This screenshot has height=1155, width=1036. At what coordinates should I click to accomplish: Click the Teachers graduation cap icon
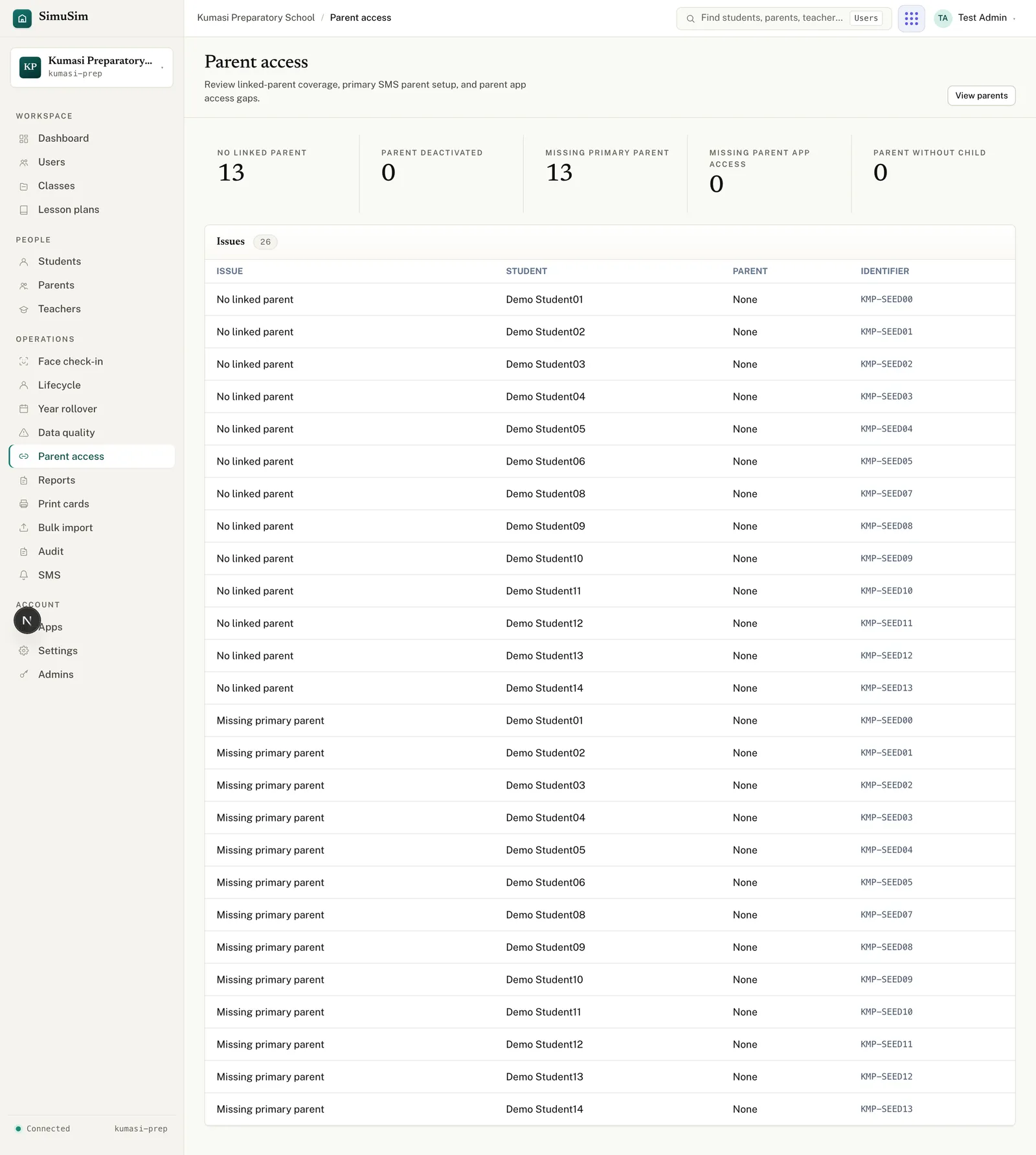[x=24, y=310]
